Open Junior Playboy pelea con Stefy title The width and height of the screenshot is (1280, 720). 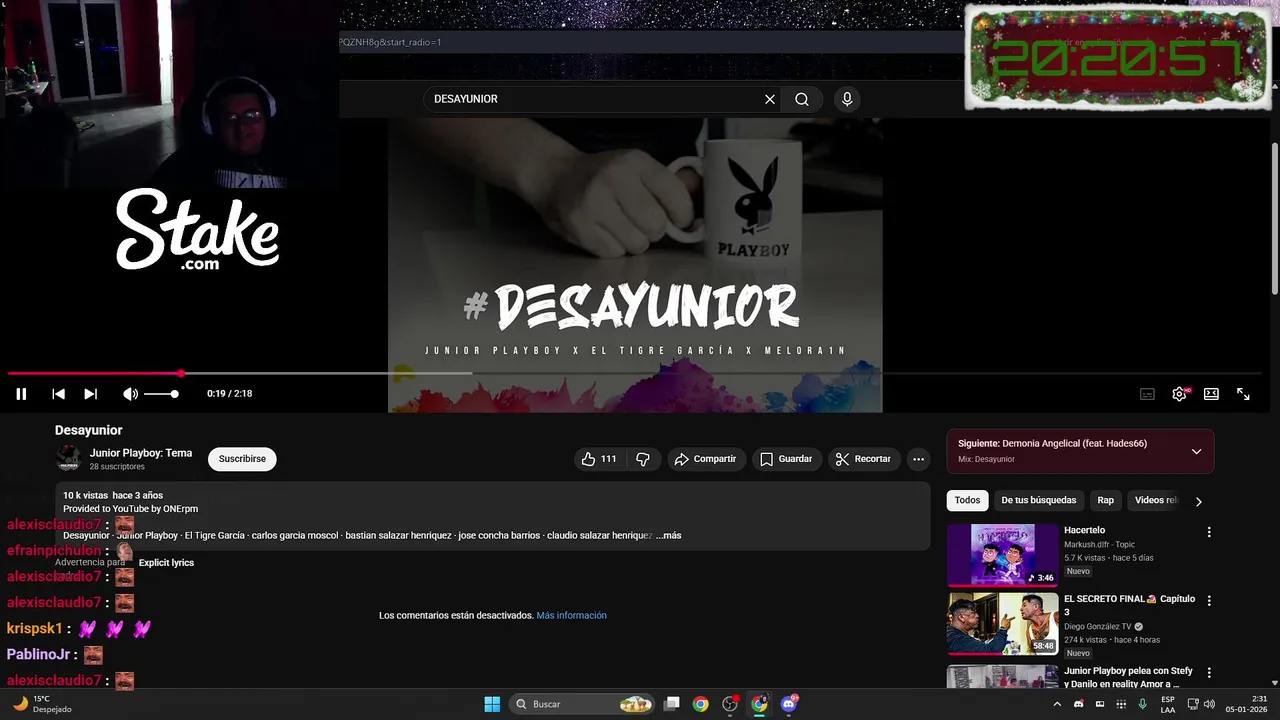click(1128, 677)
